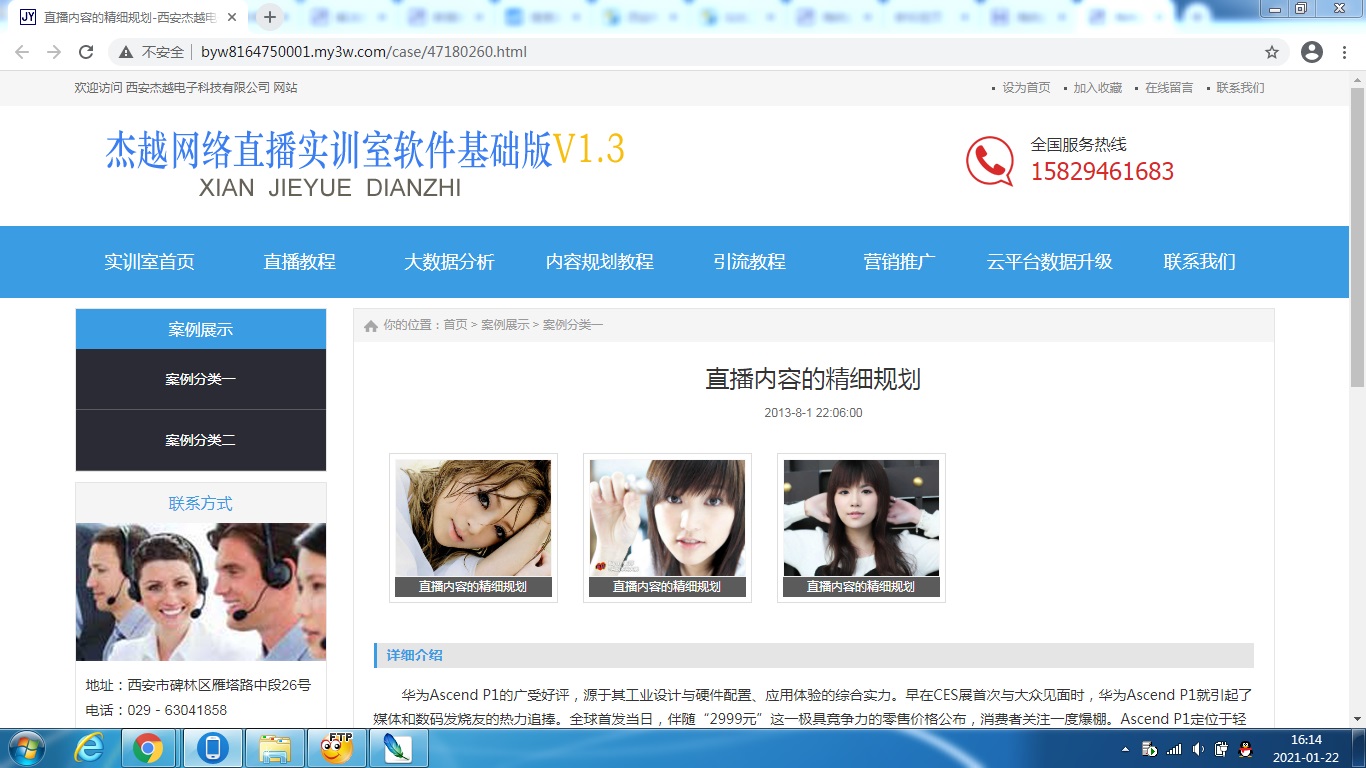Image resolution: width=1366 pixels, height=768 pixels.
Task: Open the 在线留言 link
Action: 1168,88
